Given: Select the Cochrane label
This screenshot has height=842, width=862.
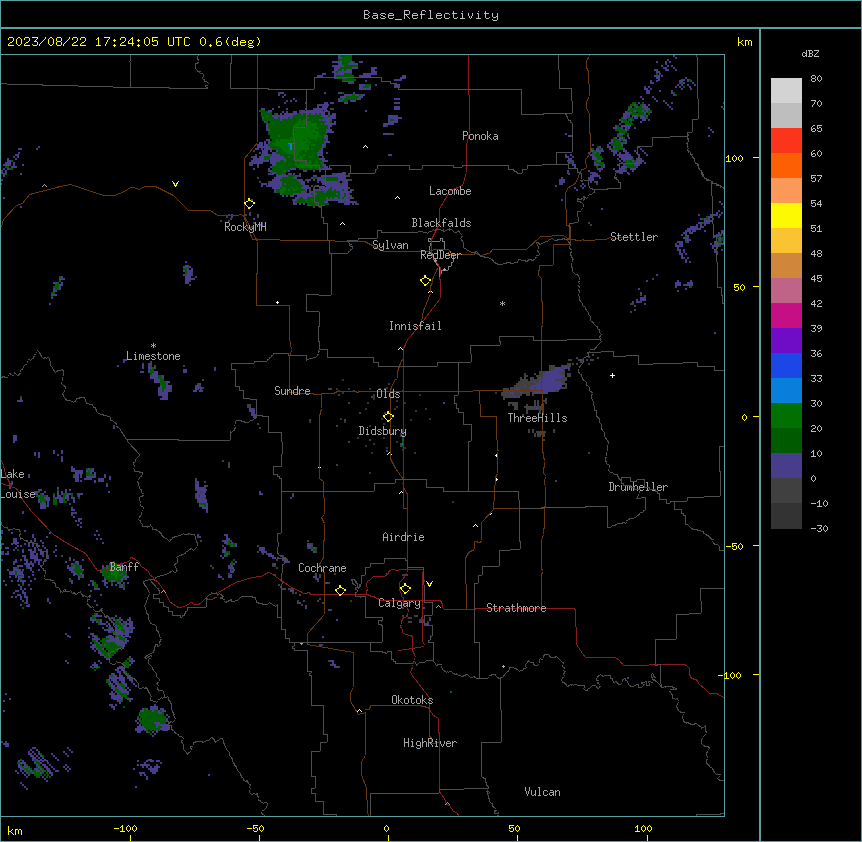Looking at the screenshot, I should [322, 568].
